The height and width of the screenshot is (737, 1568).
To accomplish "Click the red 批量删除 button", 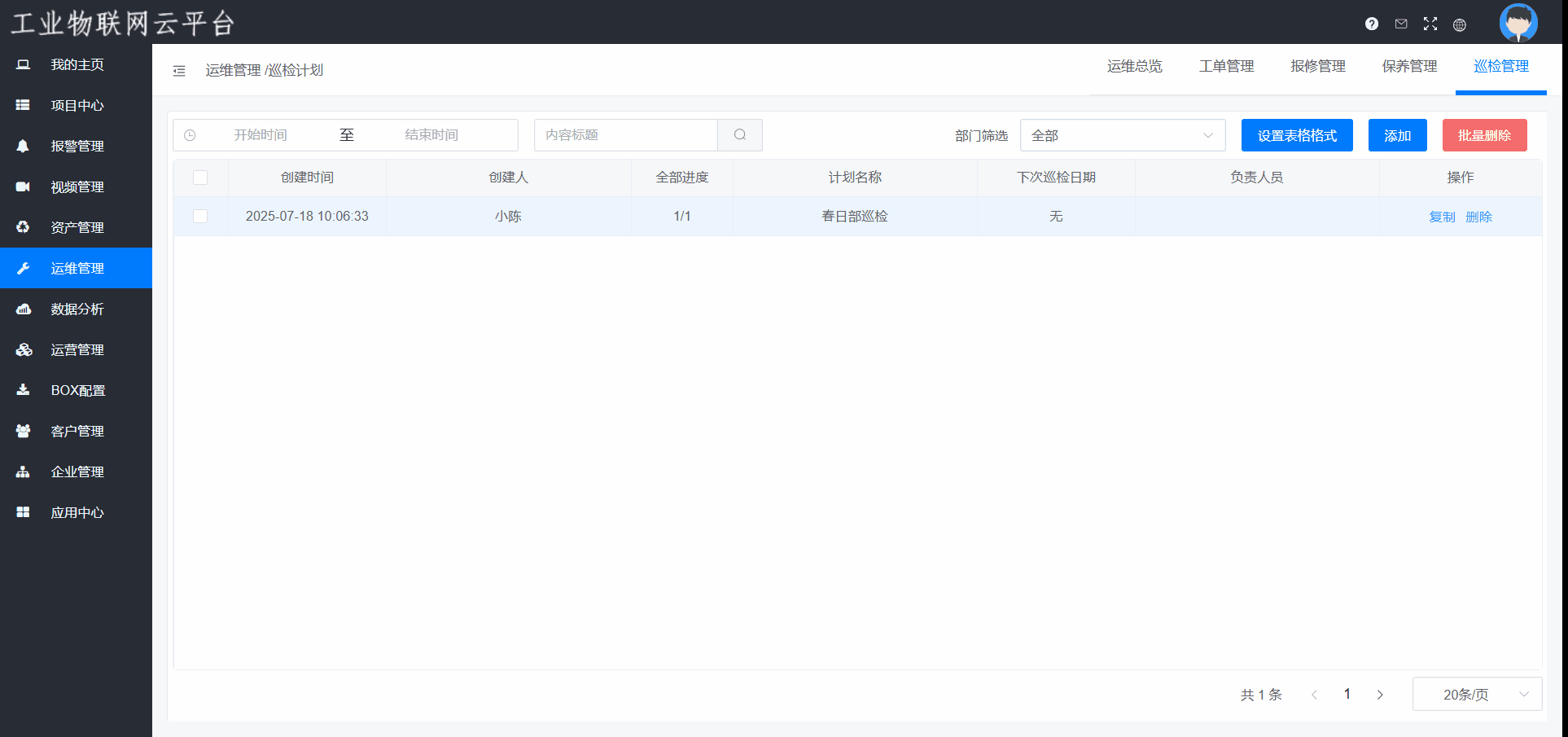I will pyautogui.click(x=1484, y=135).
